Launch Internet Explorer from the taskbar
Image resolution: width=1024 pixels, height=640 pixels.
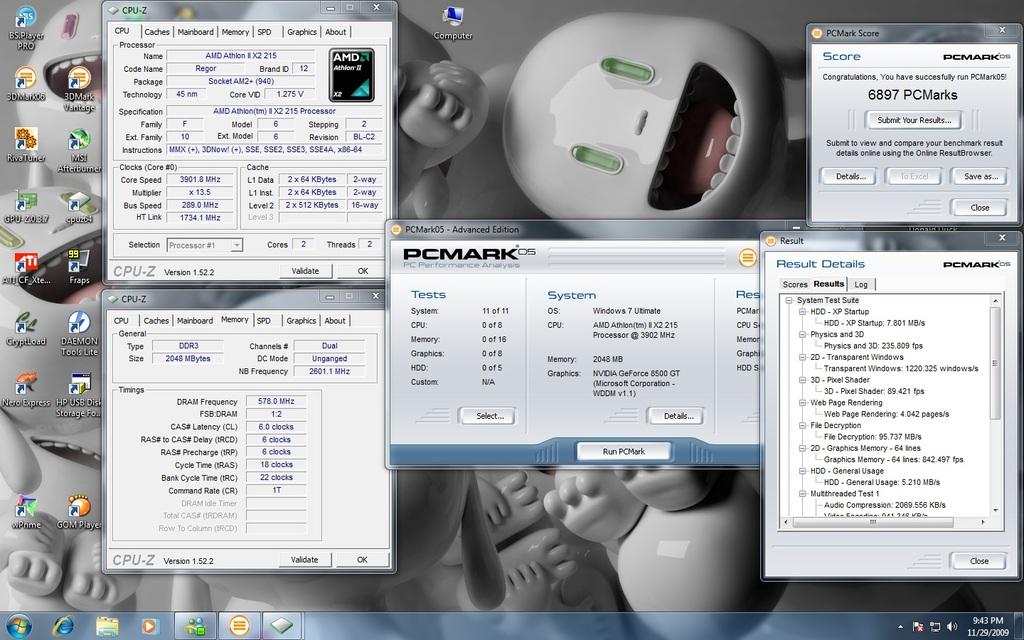point(63,626)
